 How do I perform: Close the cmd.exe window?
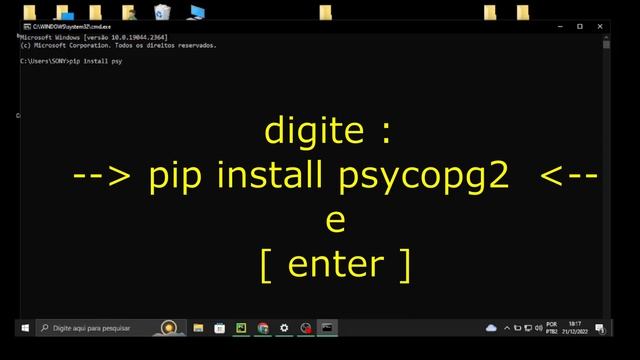coord(600,27)
